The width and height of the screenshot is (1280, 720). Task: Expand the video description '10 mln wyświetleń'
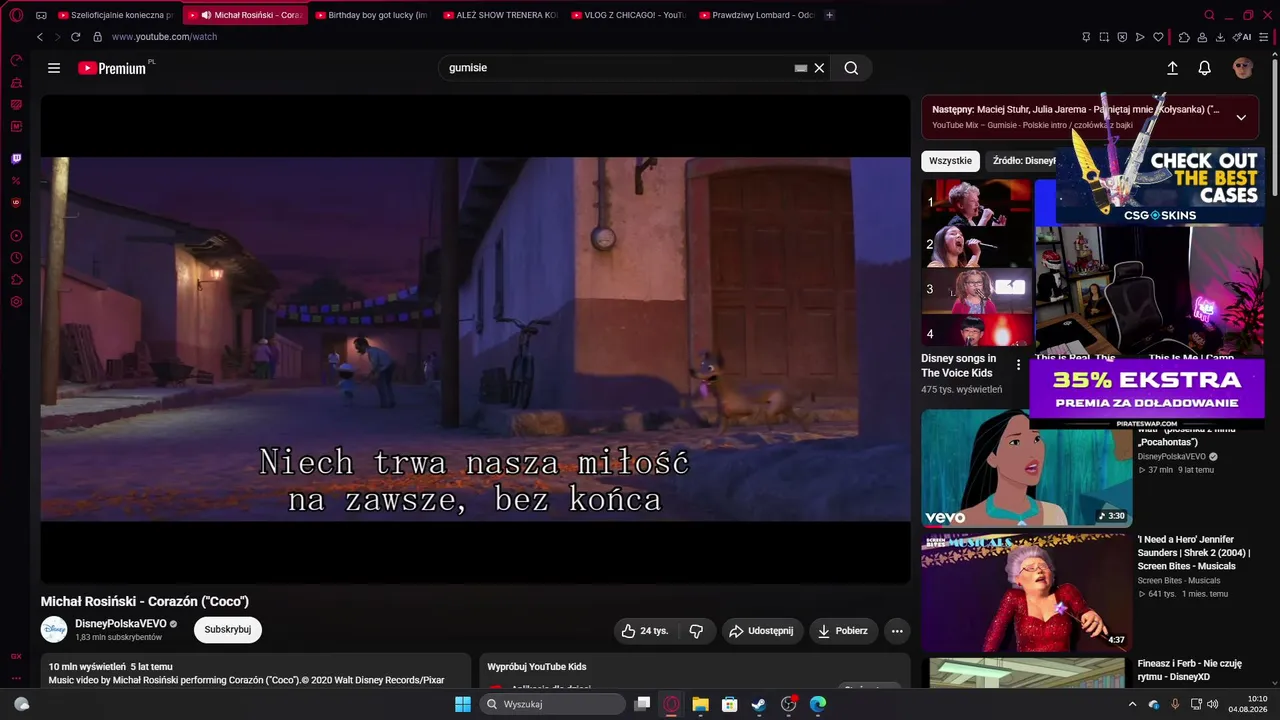click(255, 673)
